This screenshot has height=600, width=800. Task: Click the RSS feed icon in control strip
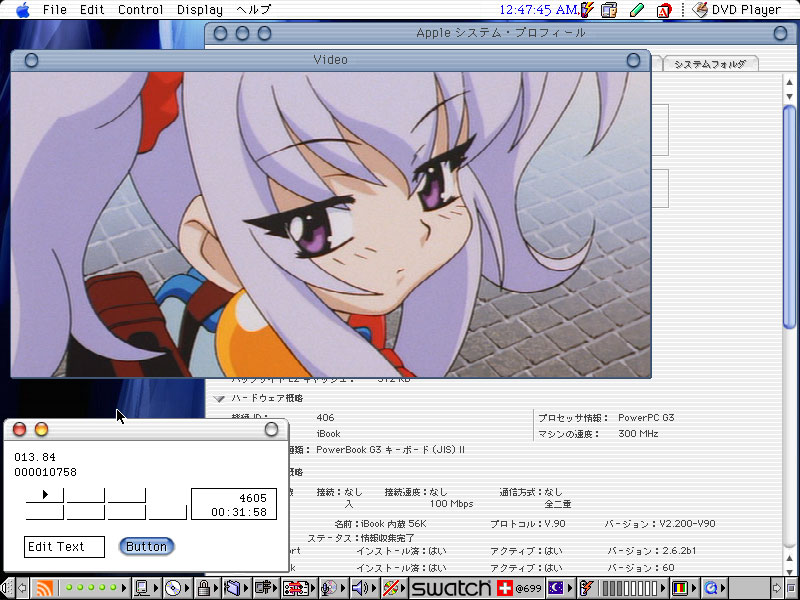pos(44,588)
